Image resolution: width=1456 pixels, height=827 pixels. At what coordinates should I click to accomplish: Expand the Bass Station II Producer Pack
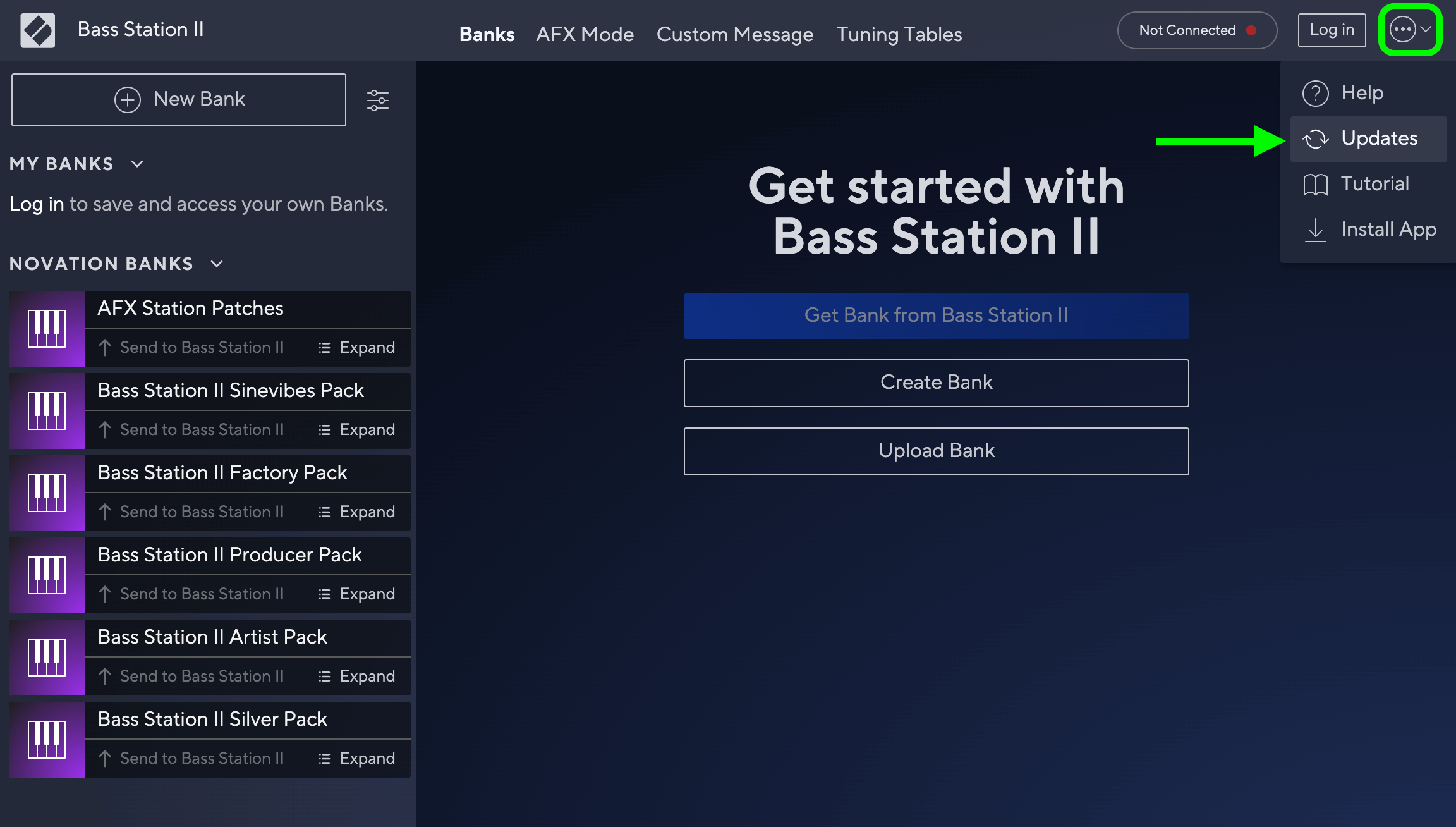357,594
